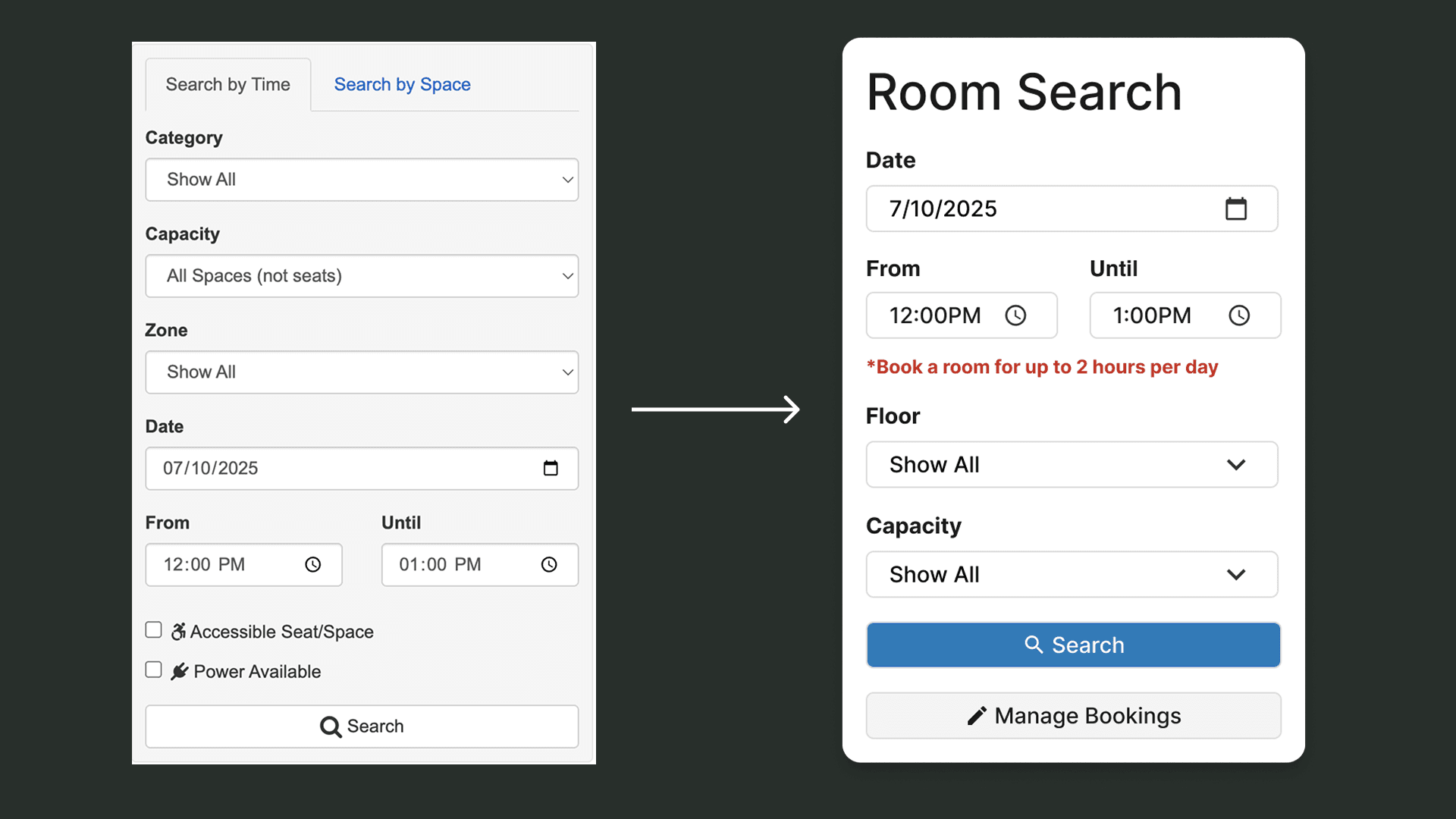
Task: Click clock icon beside 12:00PM
Action: (x=1015, y=315)
